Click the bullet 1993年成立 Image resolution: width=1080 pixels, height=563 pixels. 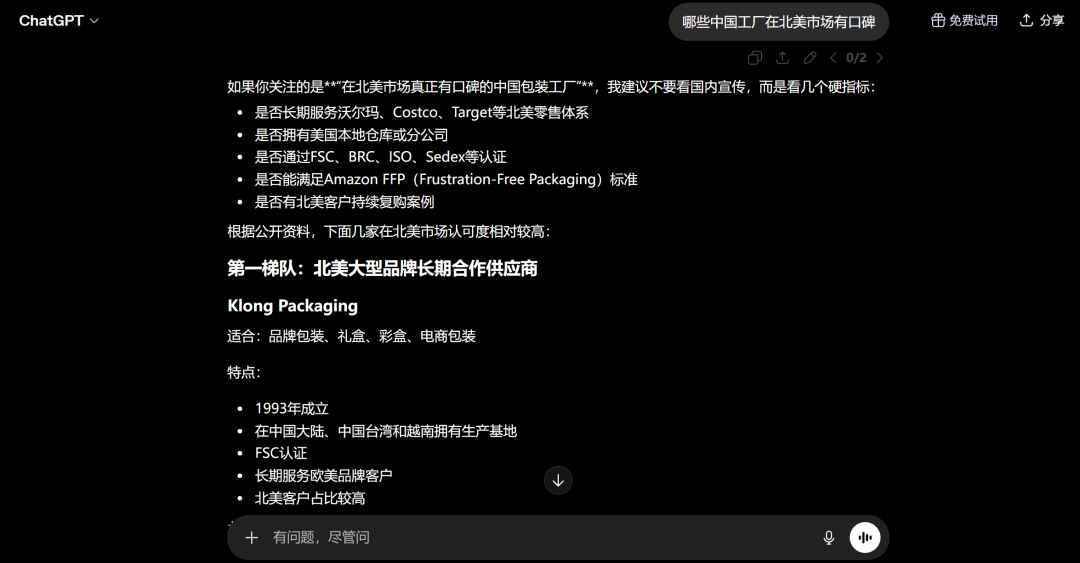pos(291,409)
